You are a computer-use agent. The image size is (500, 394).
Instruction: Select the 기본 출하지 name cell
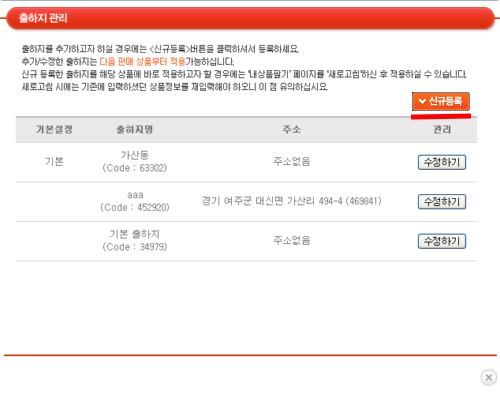(135, 234)
